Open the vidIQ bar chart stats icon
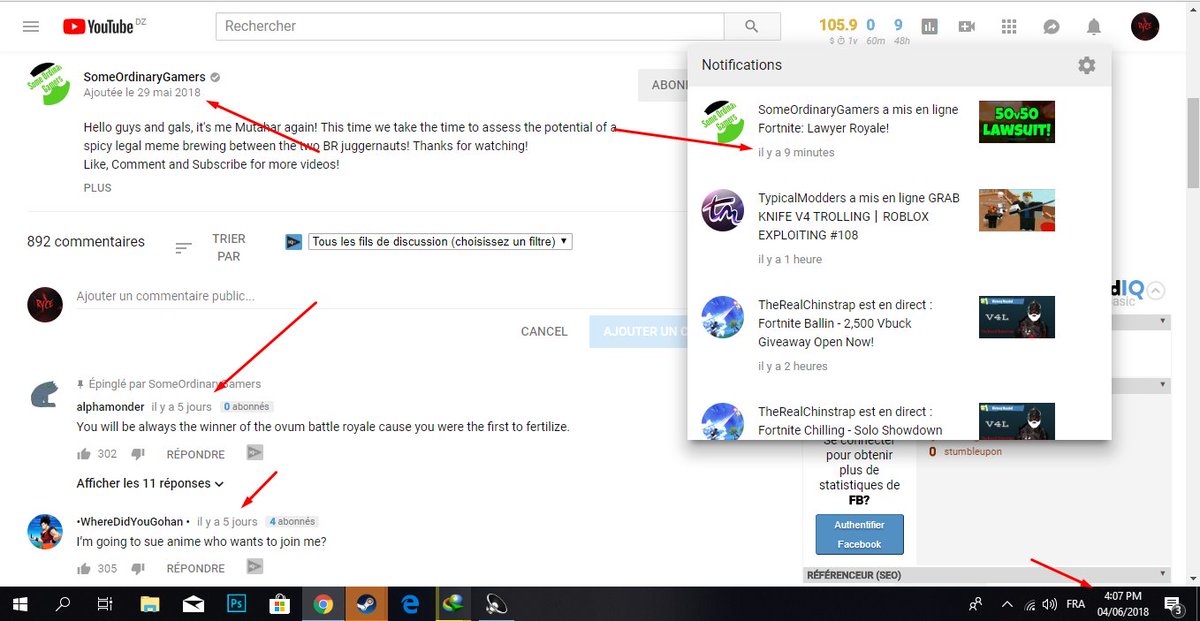The height and width of the screenshot is (621, 1200). [x=930, y=27]
